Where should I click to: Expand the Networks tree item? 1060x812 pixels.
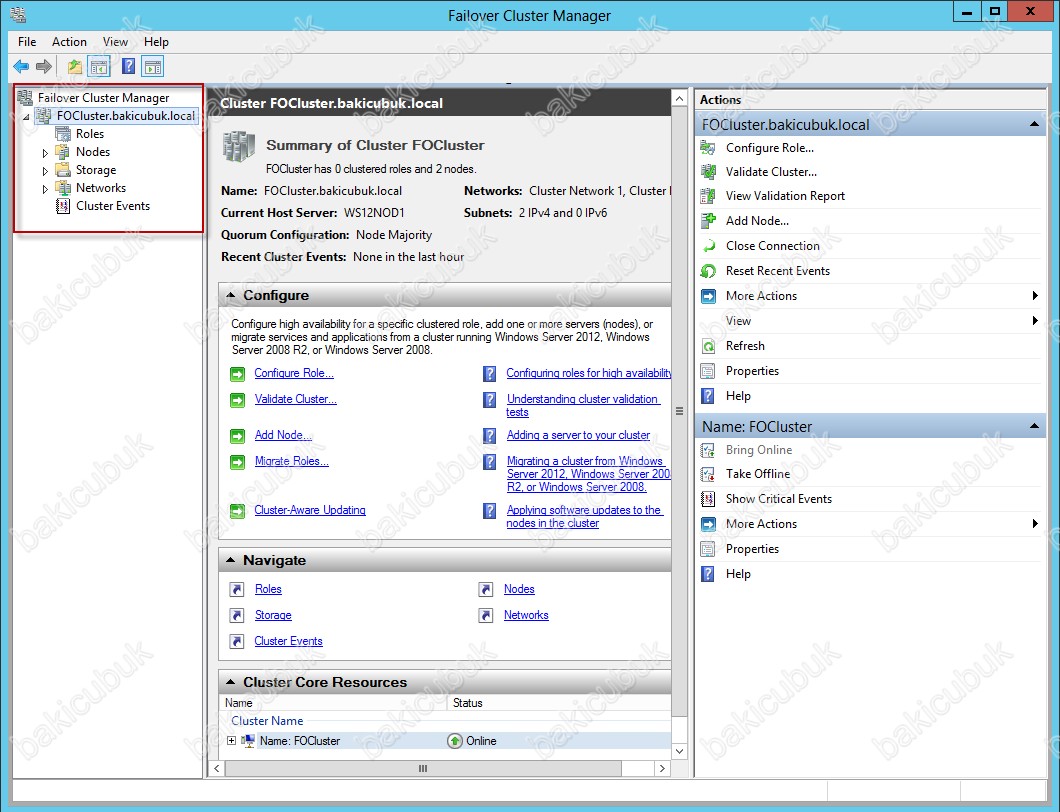click(x=45, y=189)
